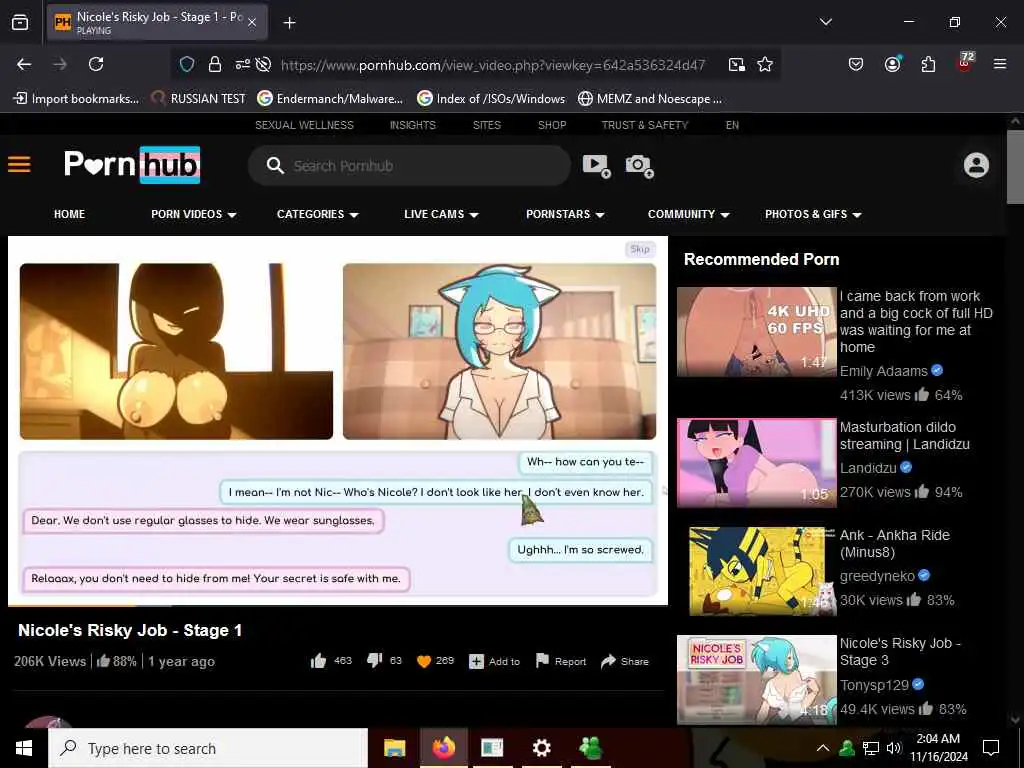Share the video

pyautogui.click(x=625, y=661)
